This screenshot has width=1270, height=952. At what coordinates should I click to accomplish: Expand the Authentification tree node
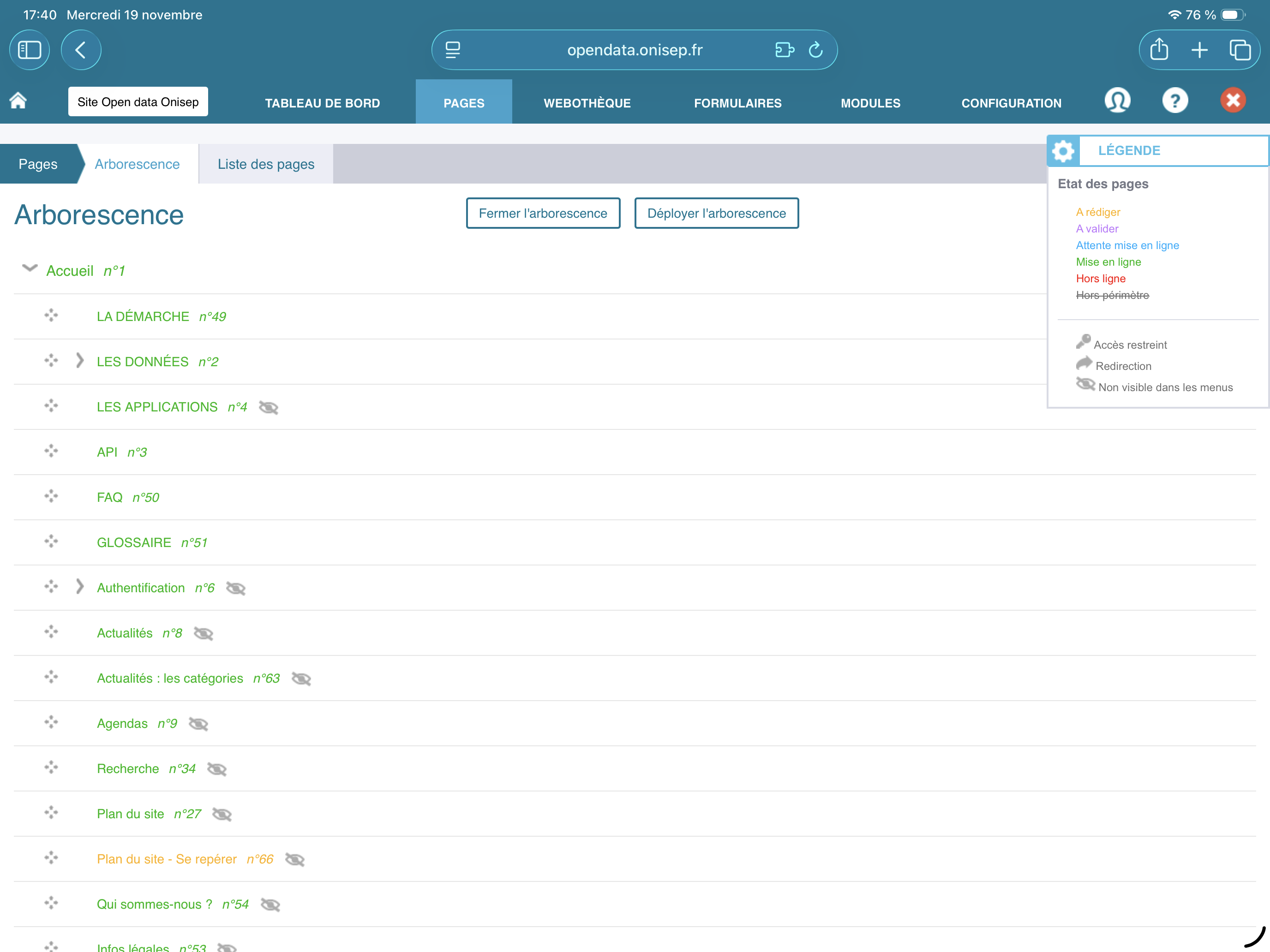pos(80,587)
